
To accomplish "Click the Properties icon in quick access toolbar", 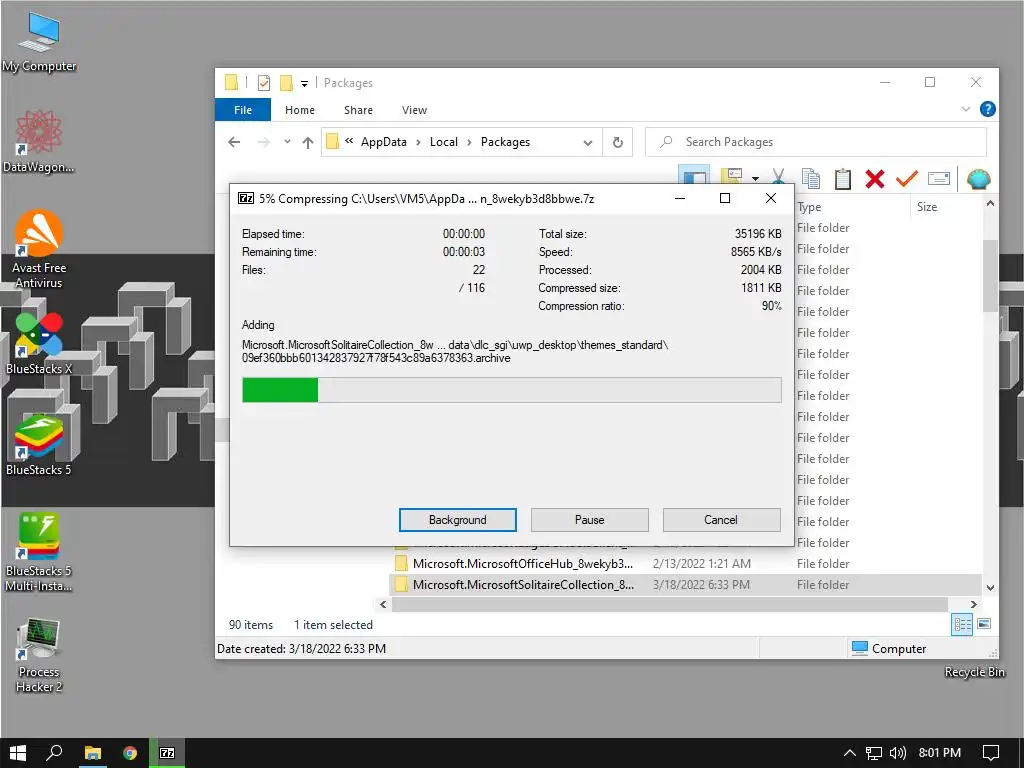I will click(x=264, y=83).
